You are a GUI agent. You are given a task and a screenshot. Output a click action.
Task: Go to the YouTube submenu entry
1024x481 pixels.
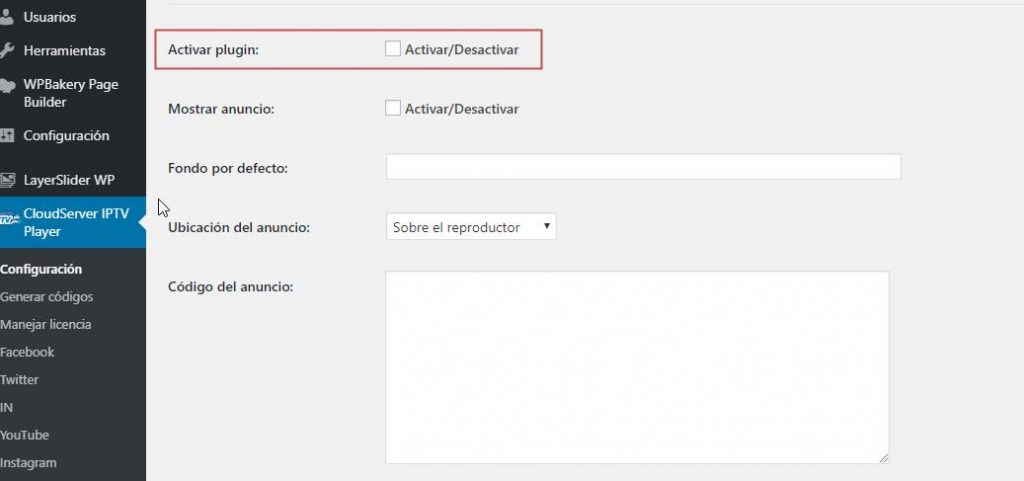click(24, 435)
